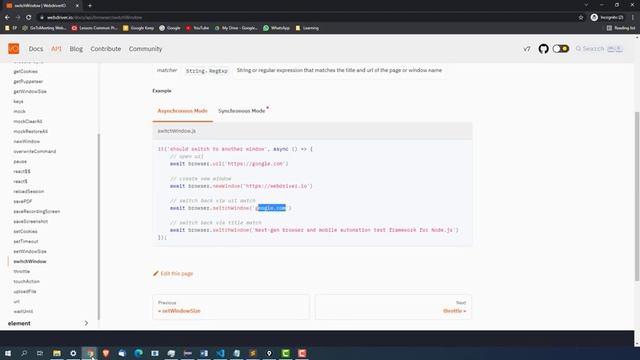Viewport: 640px width, 360px height.
Task: Bookmark this page with star icon
Action: tap(581, 18)
